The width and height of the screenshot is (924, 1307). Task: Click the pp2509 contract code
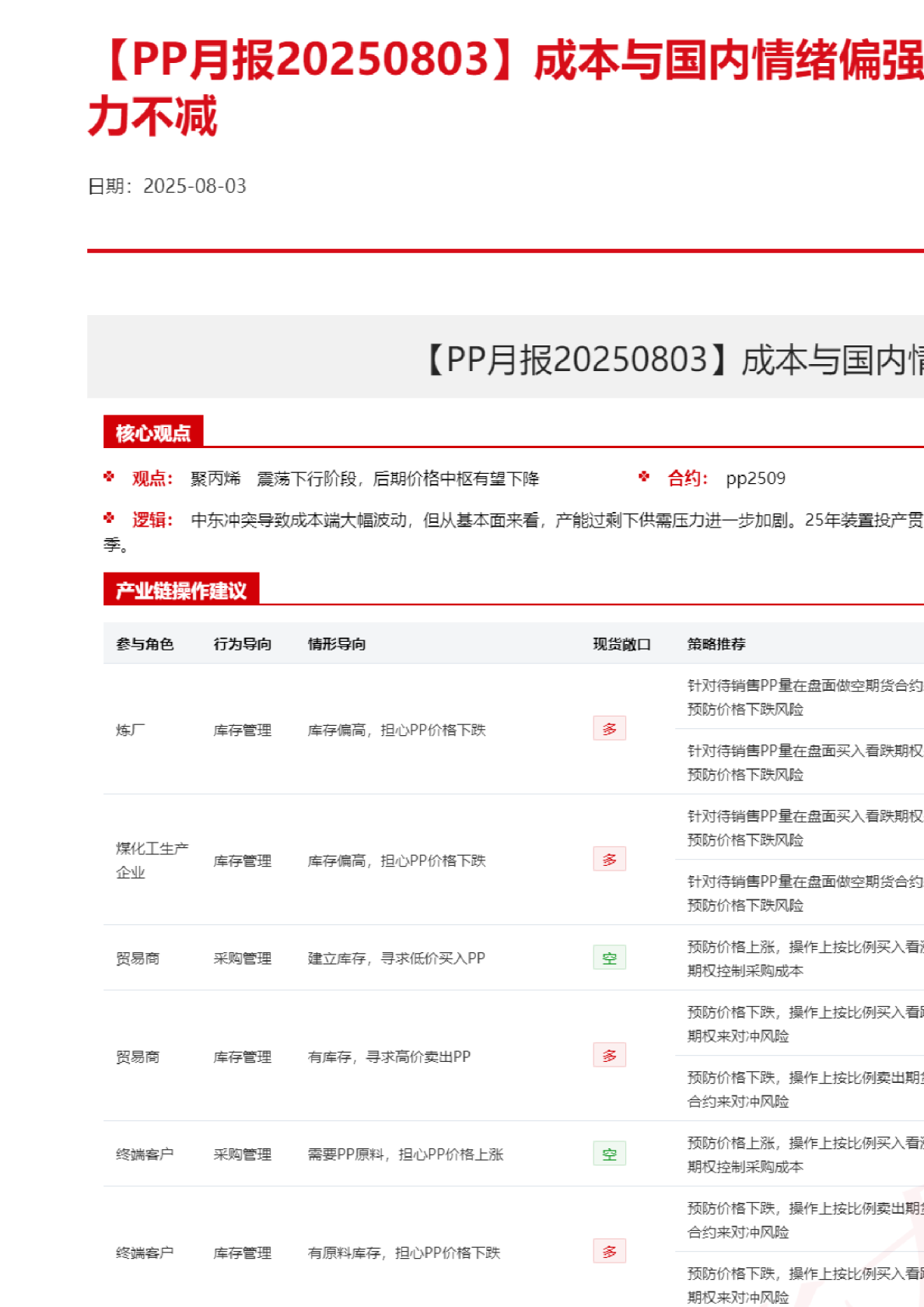[755, 478]
